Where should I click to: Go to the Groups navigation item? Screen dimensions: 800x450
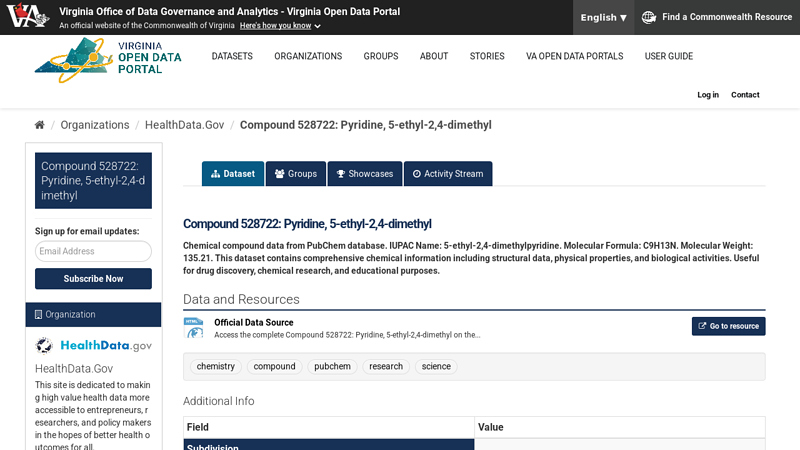pos(381,56)
